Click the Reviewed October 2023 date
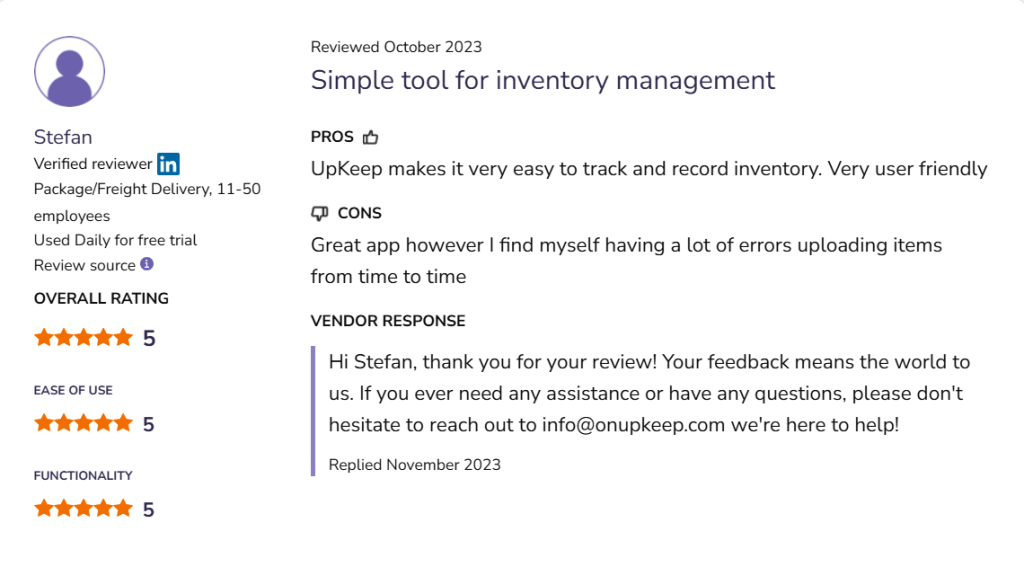1024x567 pixels. [396, 47]
